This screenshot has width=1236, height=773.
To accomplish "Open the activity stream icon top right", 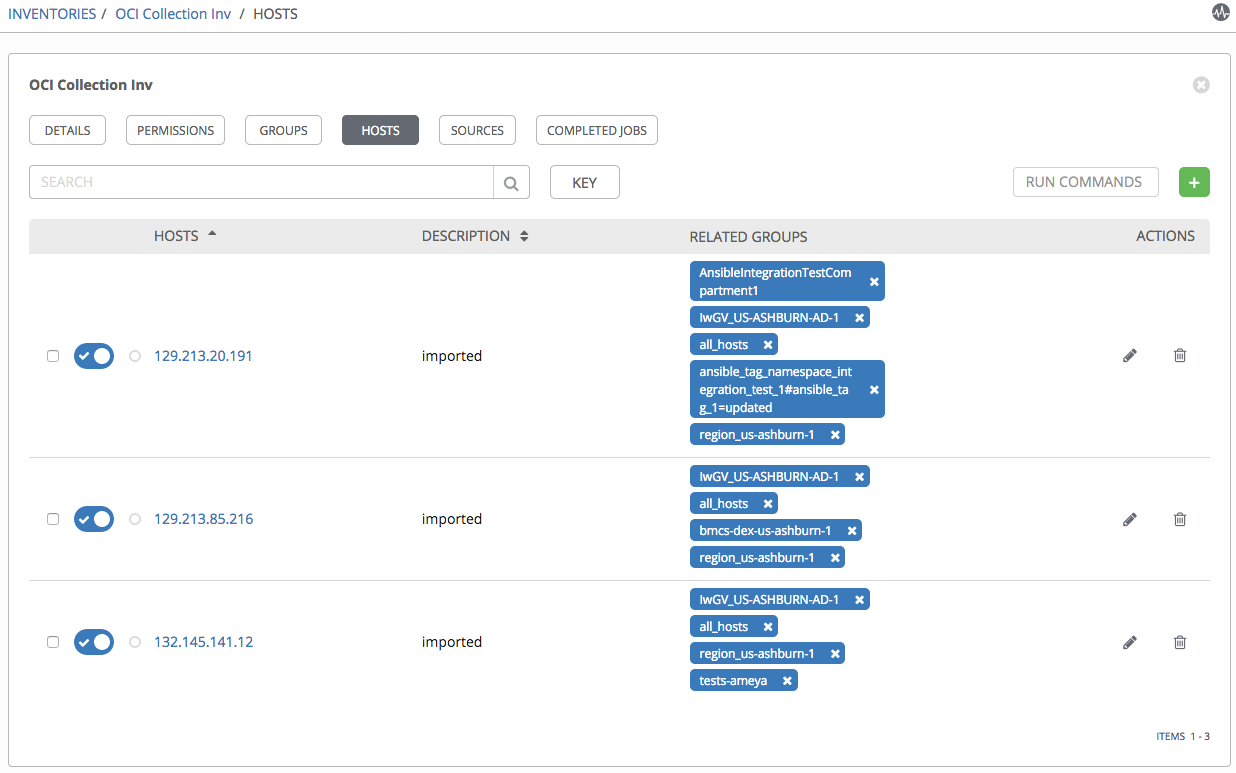I will click(x=1221, y=13).
